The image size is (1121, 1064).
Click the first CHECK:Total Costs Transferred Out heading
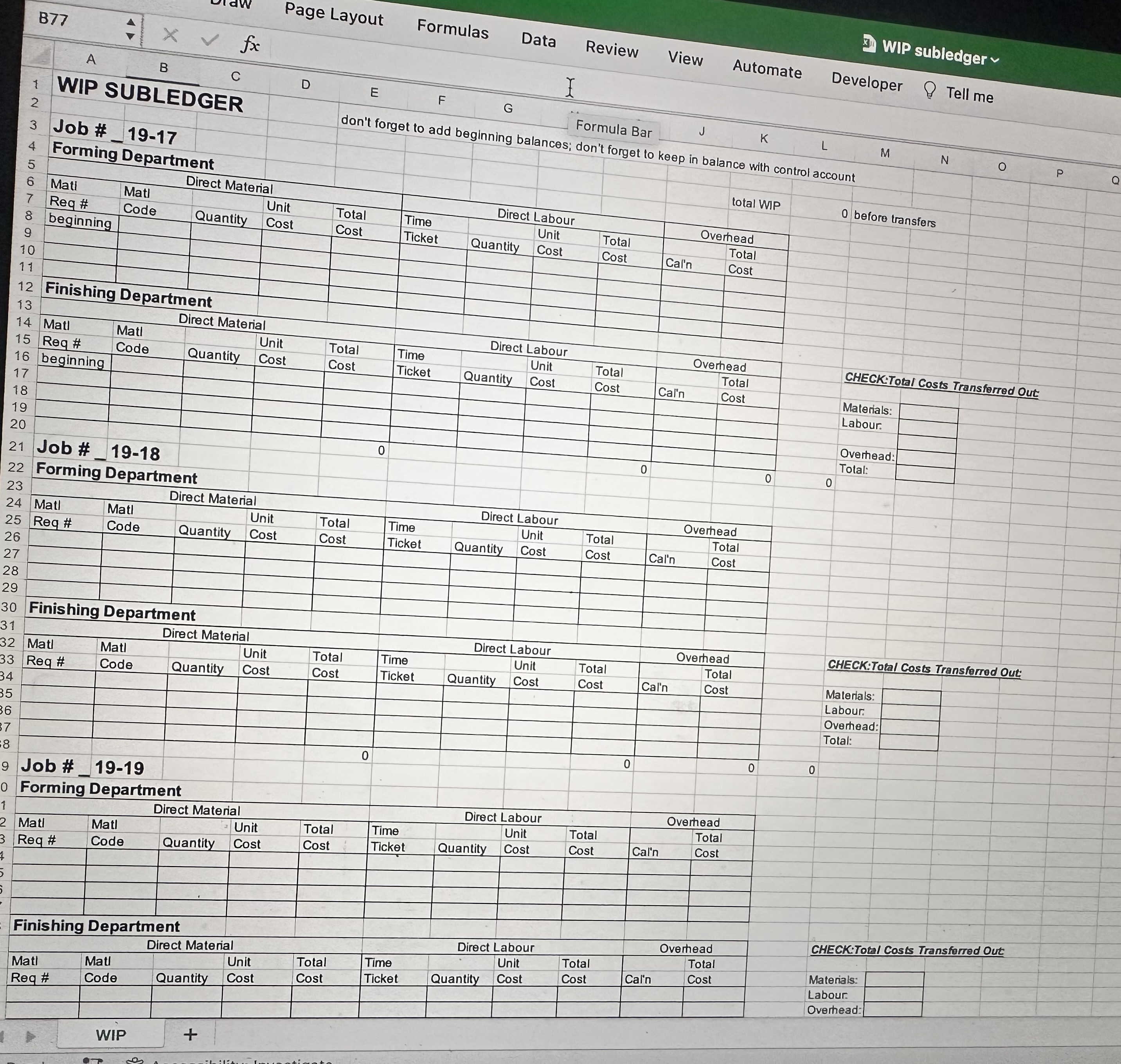click(x=941, y=385)
